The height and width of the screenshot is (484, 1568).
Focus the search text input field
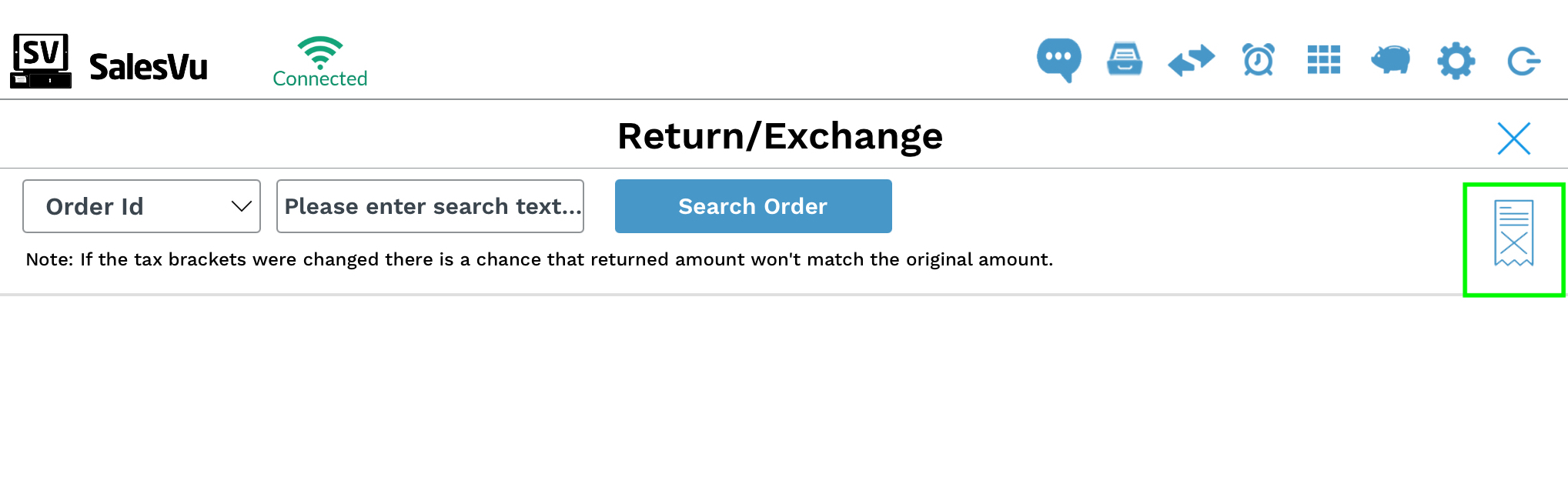point(430,206)
